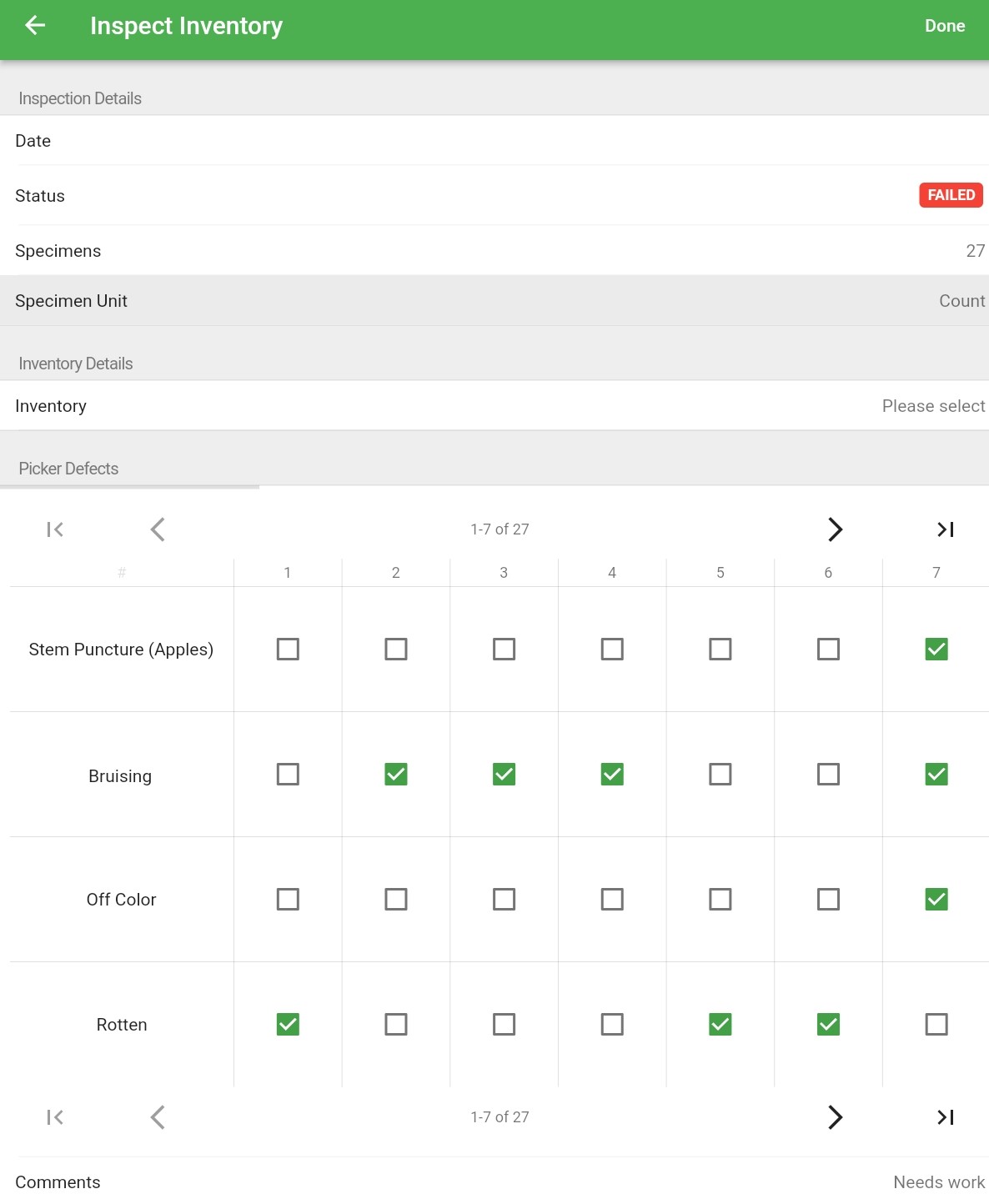The width and height of the screenshot is (989, 1204).
Task: Uncheck Stem Puncture for specimen 7
Action: click(936, 649)
